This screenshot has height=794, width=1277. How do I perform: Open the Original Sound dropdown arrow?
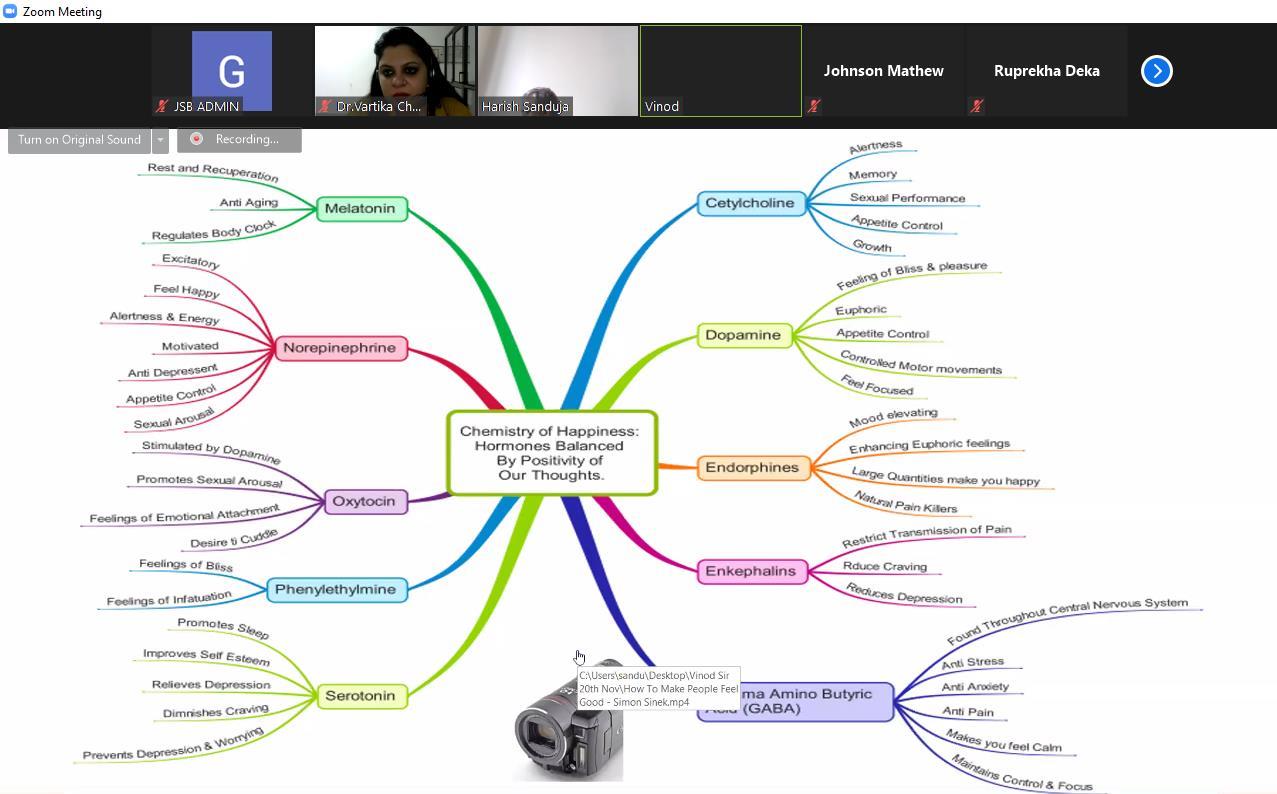point(160,140)
